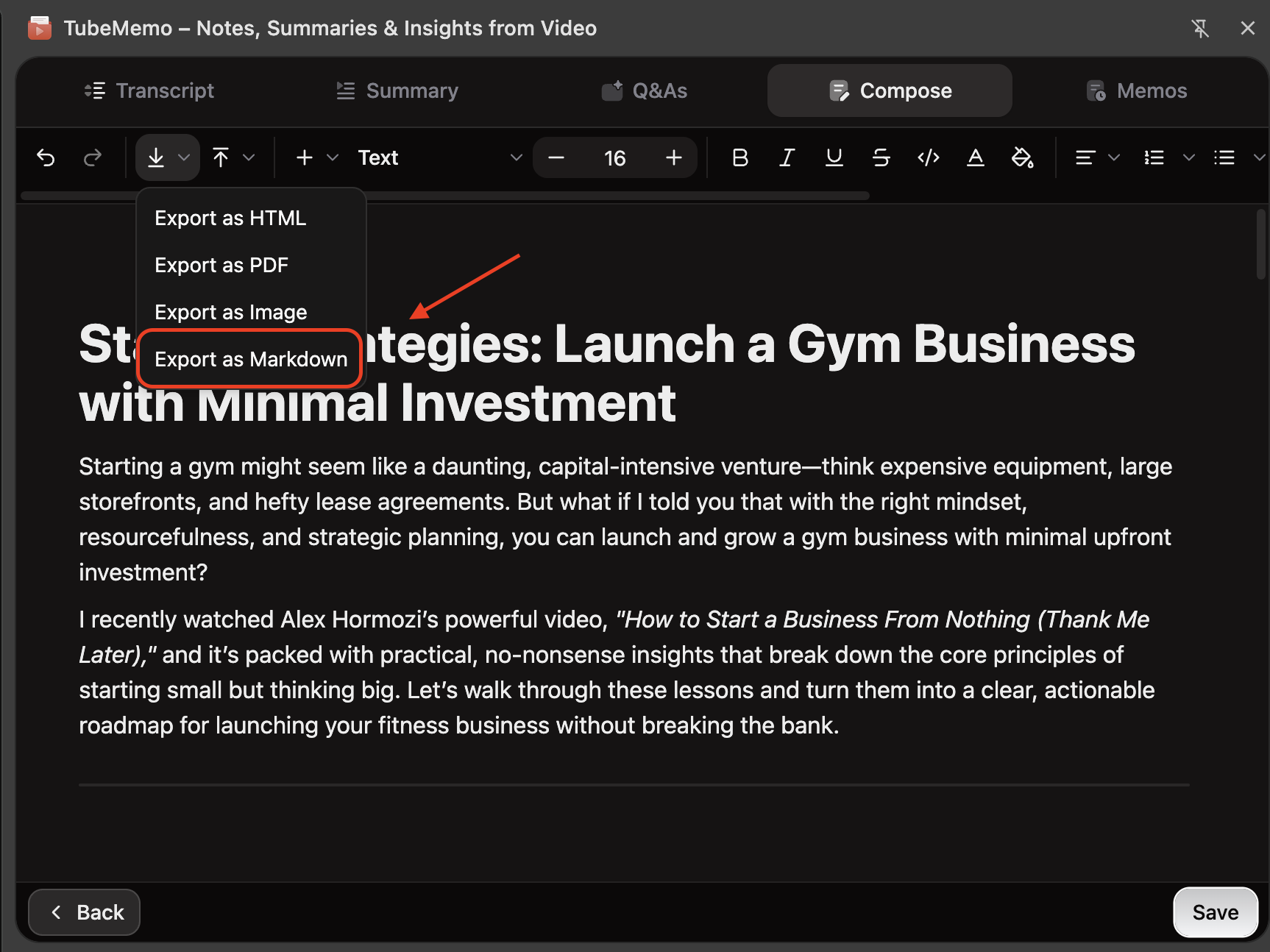Toggle inline code formatting

coord(929,157)
